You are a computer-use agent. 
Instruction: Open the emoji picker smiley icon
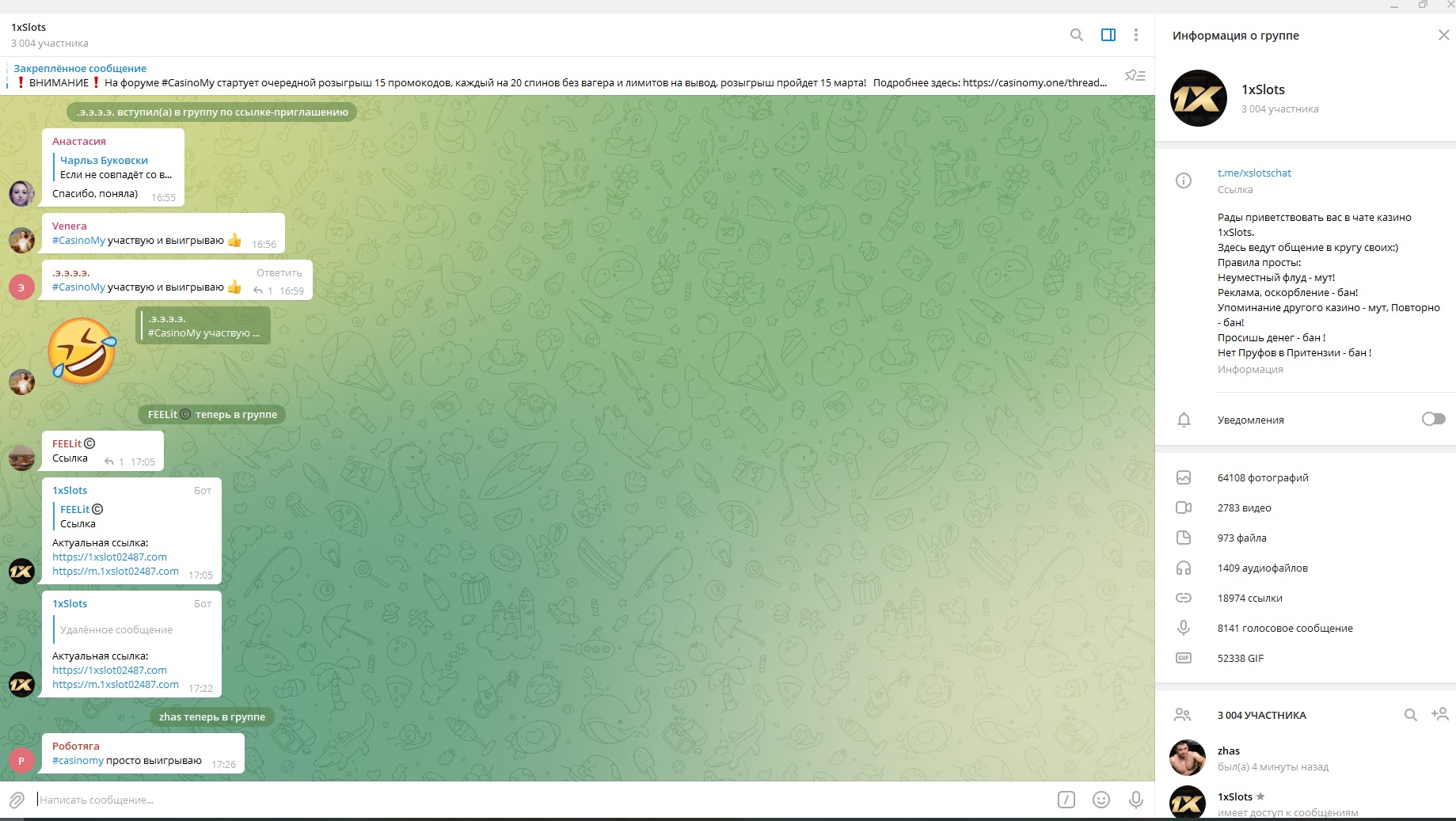click(1101, 800)
